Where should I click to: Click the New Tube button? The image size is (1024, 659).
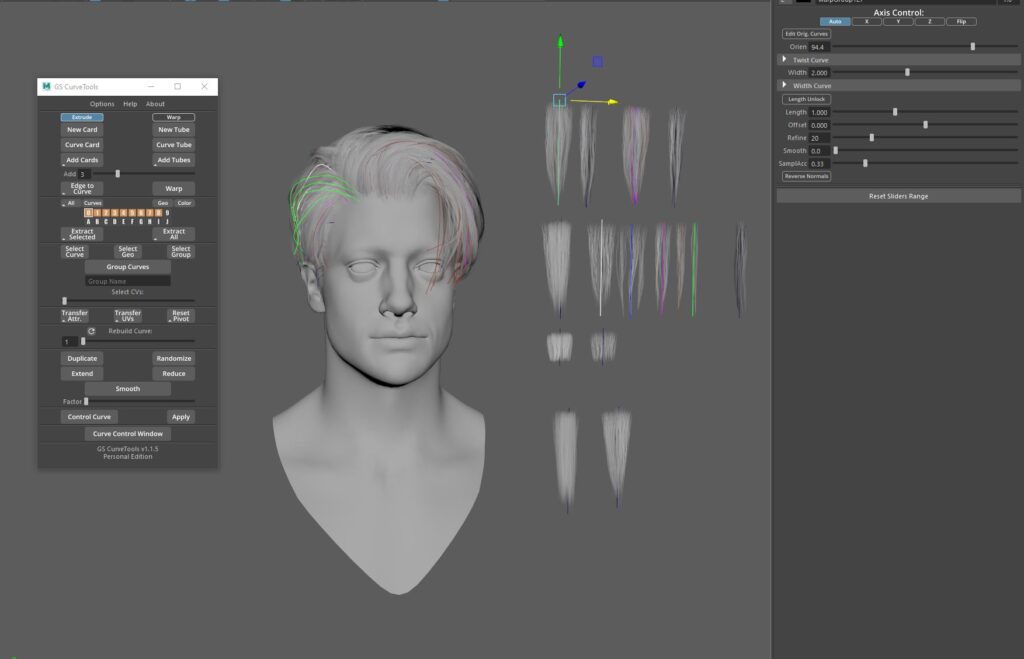coord(174,130)
